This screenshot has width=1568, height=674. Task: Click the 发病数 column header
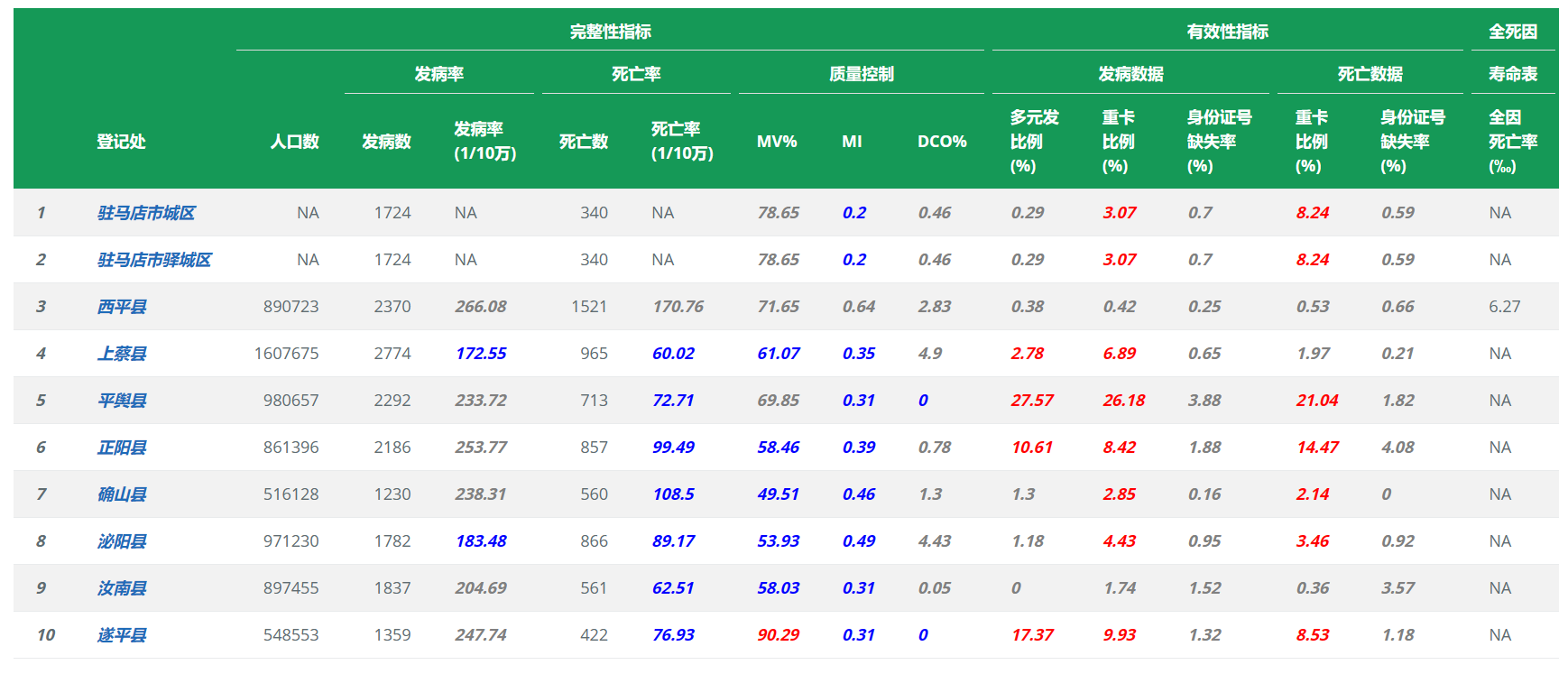[386, 142]
